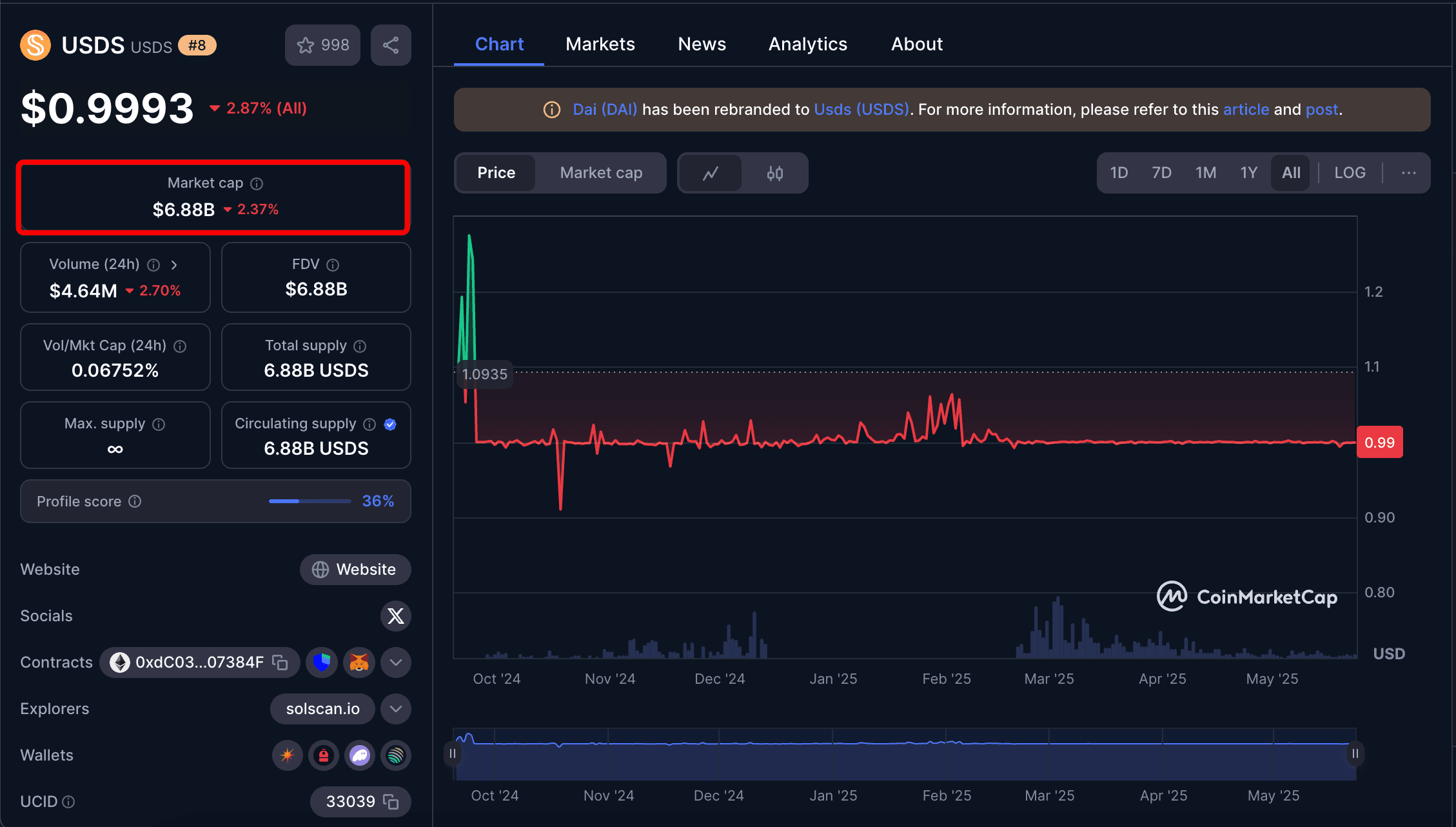1456x827 pixels.
Task: Click the UCID info icon
Action: (x=68, y=802)
